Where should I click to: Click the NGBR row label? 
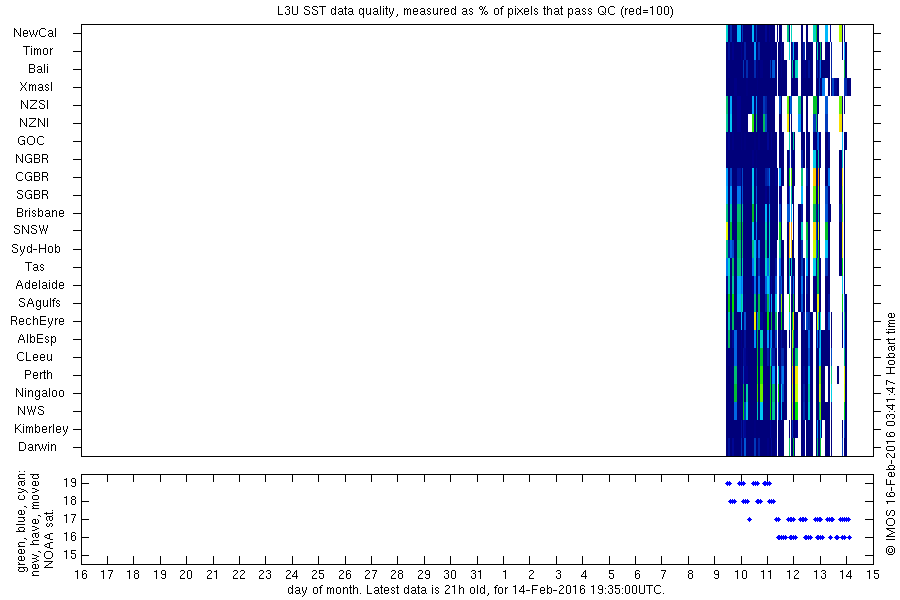point(32,159)
